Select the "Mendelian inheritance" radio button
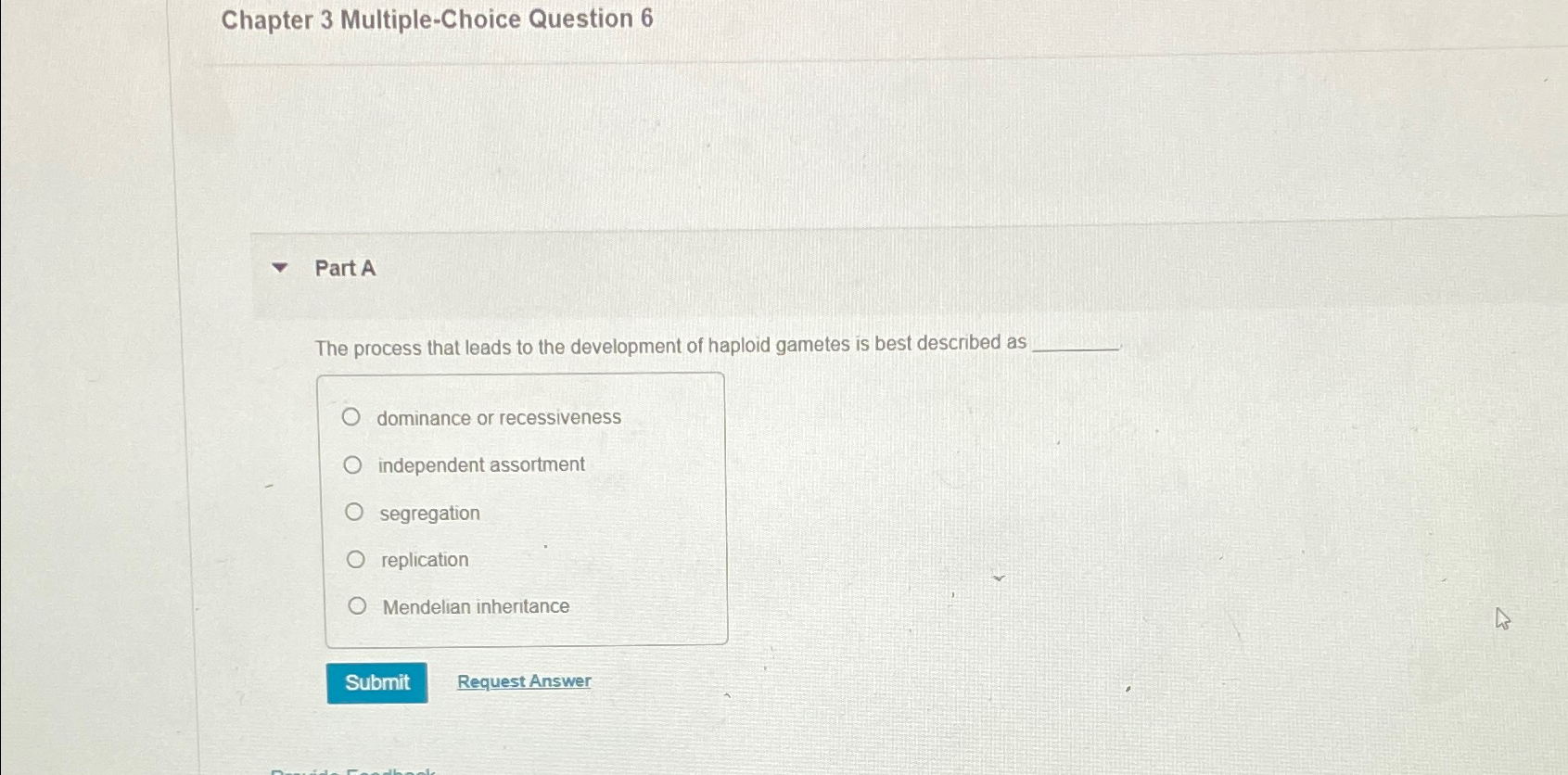This screenshot has width=1568, height=775. tap(357, 604)
